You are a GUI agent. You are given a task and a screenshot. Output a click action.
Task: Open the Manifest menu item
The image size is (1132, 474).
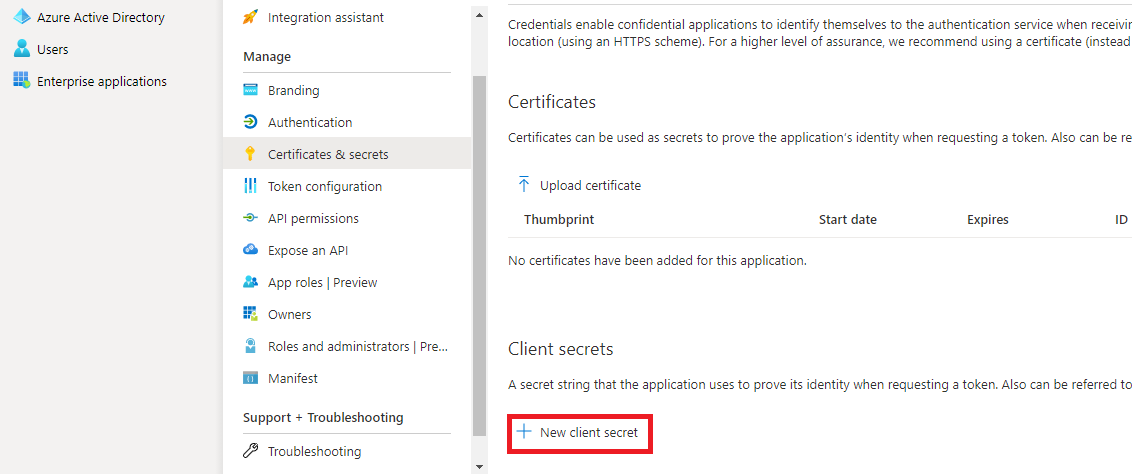coord(292,378)
